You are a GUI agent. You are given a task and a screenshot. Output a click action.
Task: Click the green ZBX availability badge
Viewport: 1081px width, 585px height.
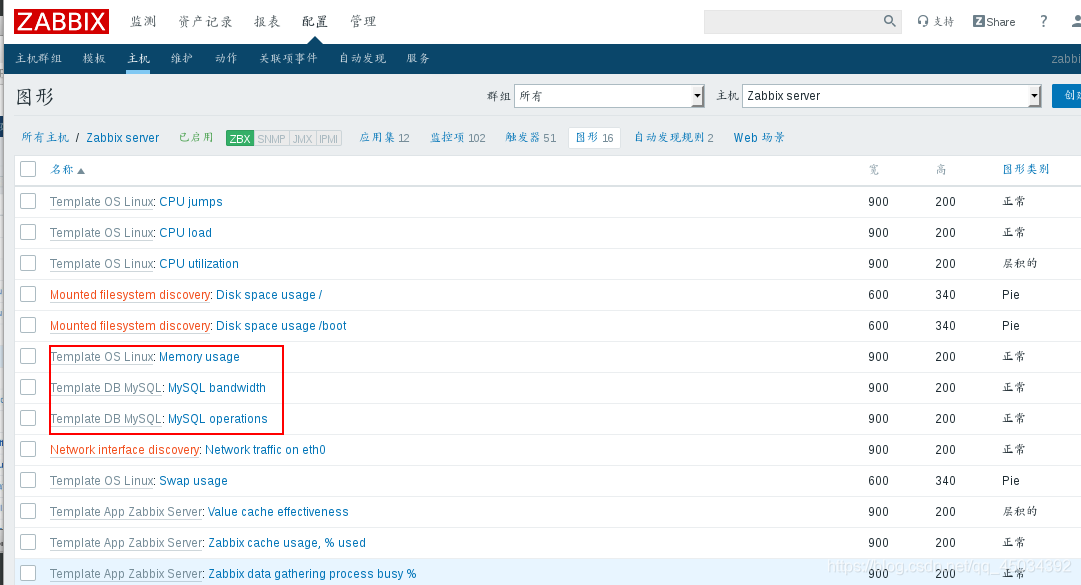click(x=240, y=138)
